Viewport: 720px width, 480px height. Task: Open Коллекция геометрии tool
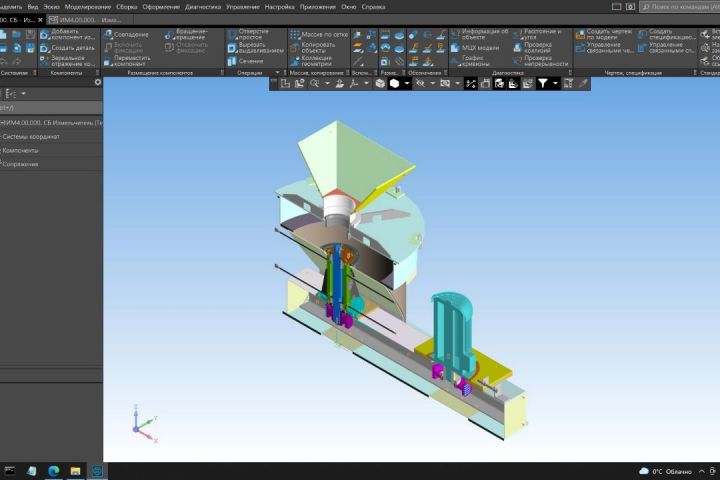pyautogui.click(x=311, y=61)
